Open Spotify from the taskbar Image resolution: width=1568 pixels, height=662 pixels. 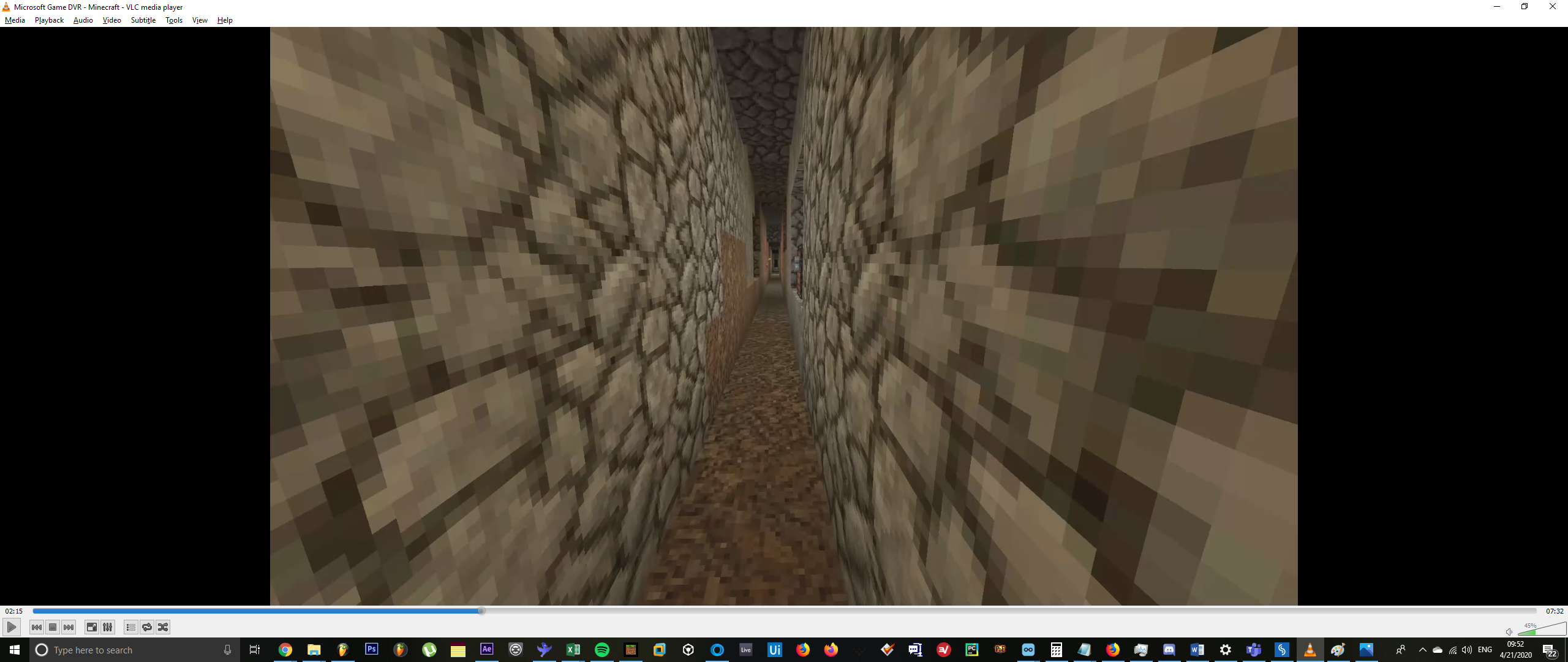(x=601, y=650)
